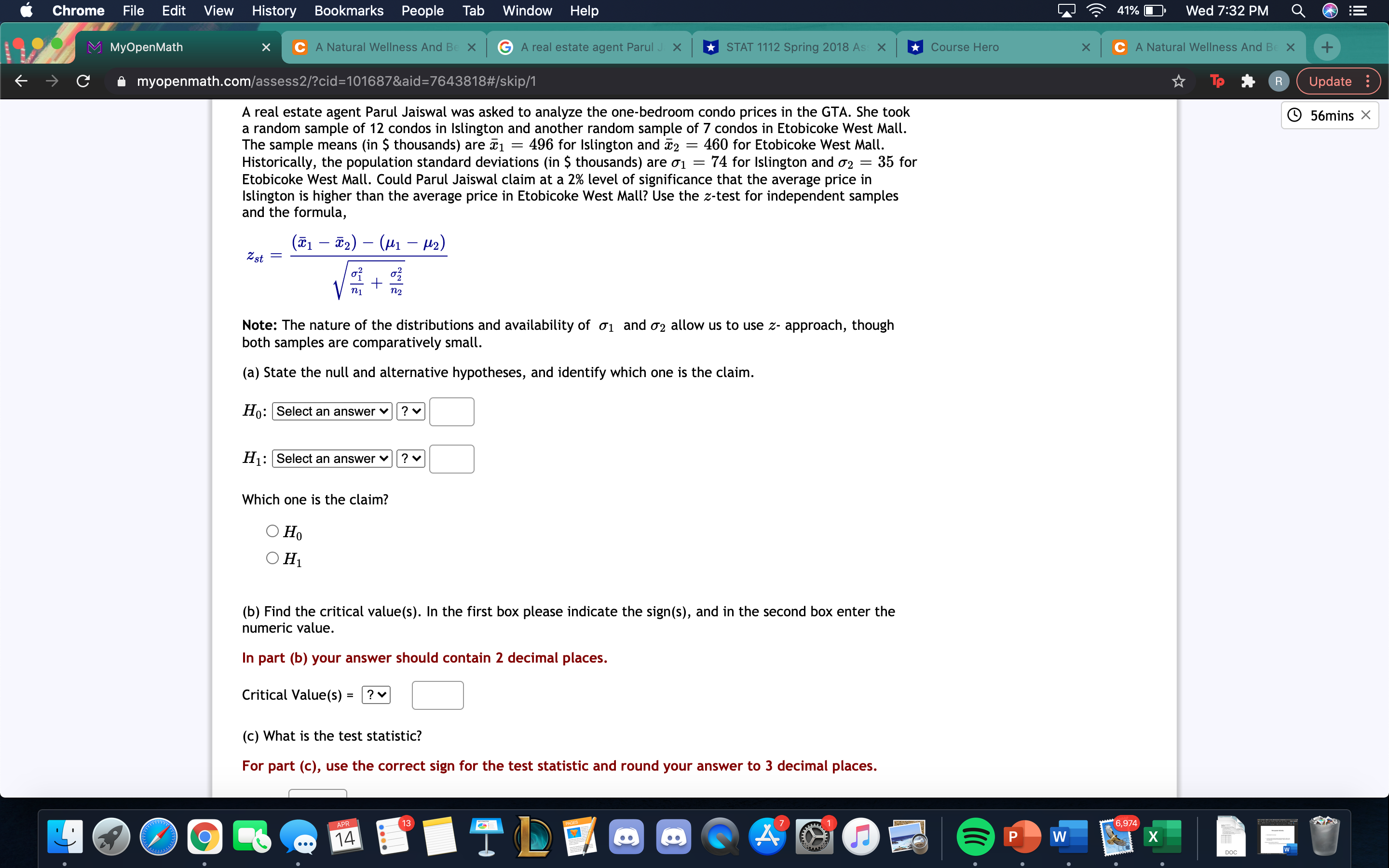1389x868 pixels.
Task: Open the Calendar app from the Dock
Action: point(345,837)
